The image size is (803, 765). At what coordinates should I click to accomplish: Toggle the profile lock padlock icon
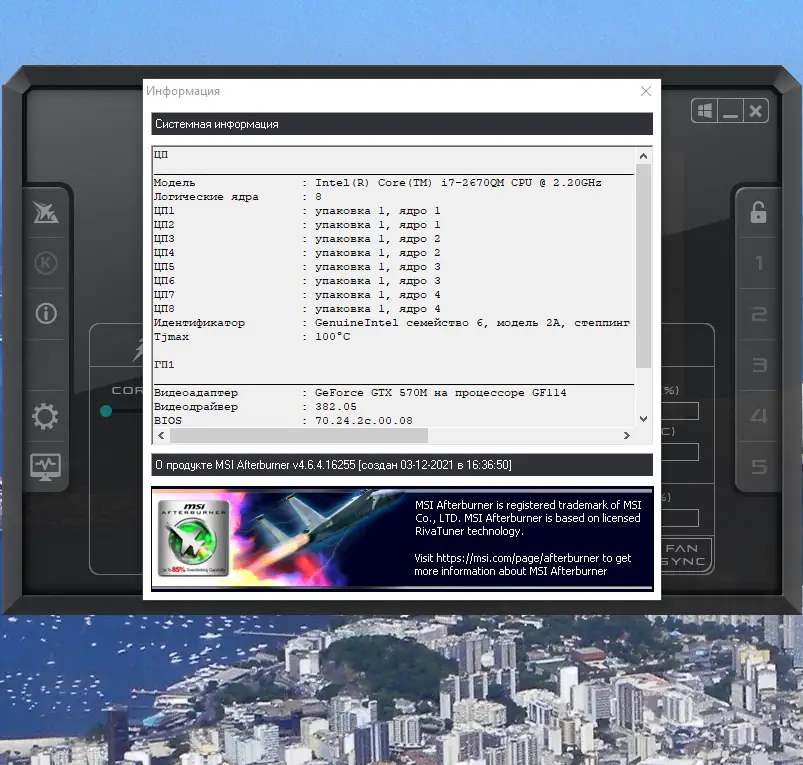[x=758, y=212]
